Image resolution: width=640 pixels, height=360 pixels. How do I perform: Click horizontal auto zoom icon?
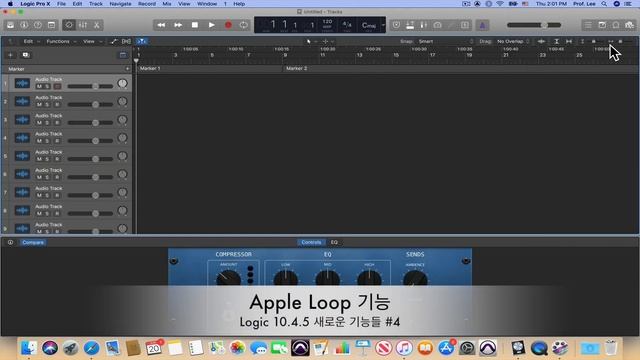(x=569, y=42)
